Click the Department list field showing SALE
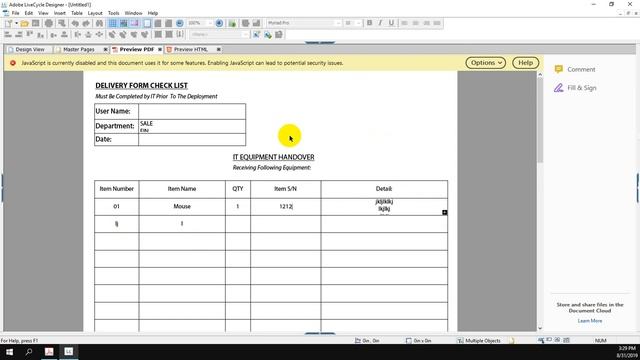The width and height of the screenshot is (640, 360). tap(192, 126)
